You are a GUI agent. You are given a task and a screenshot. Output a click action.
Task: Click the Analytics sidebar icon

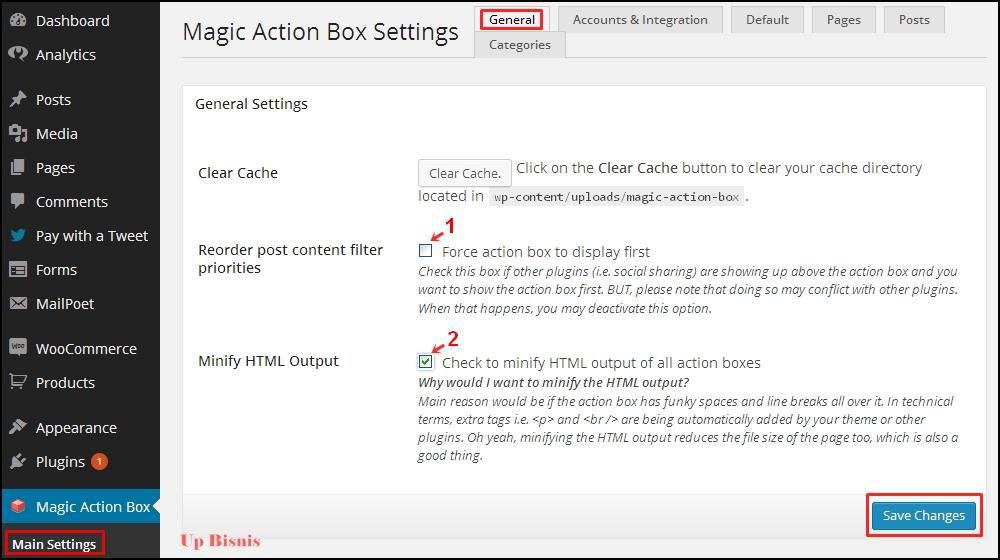click(18, 54)
